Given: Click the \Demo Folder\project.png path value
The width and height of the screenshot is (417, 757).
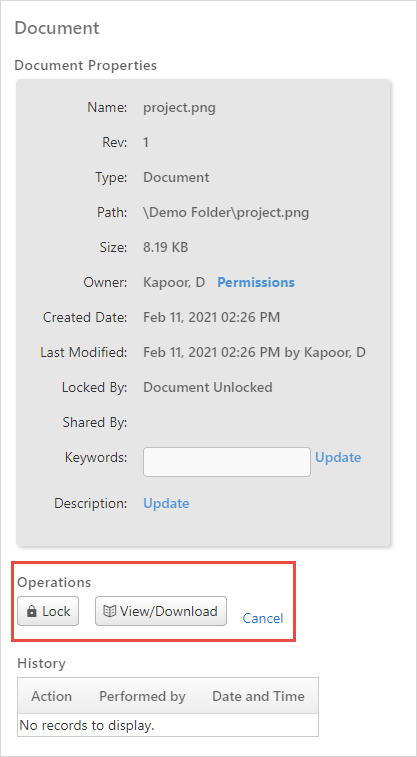Looking at the screenshot, I should coord(226,212).
